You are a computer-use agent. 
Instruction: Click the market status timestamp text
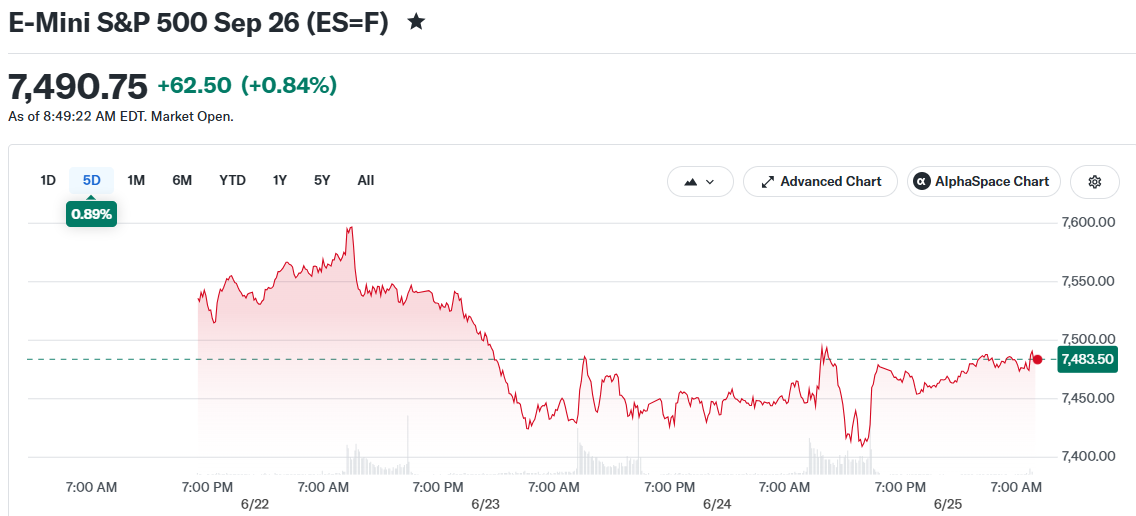[121, 116]
